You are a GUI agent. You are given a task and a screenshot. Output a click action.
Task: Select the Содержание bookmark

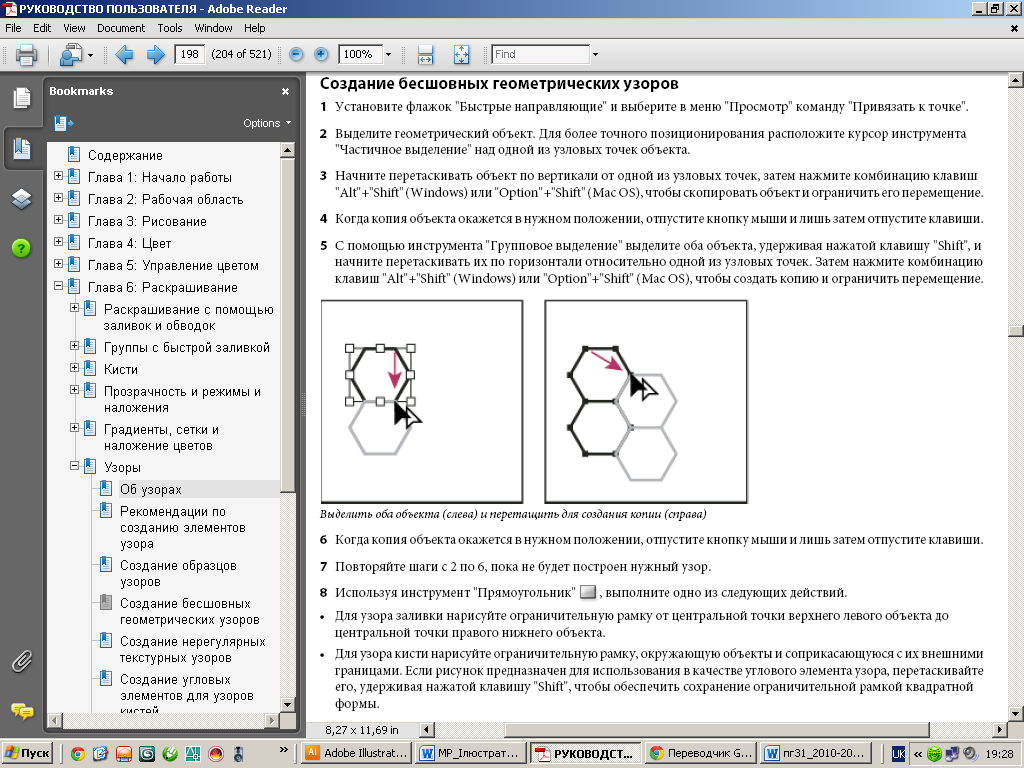pyautogui.click(x=125, y=155)
